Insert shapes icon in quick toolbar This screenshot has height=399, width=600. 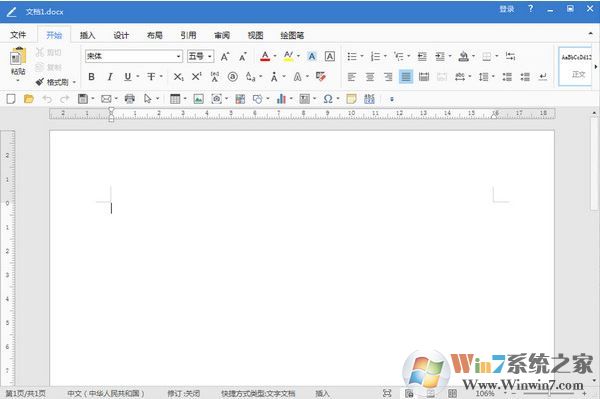[258, 99]
